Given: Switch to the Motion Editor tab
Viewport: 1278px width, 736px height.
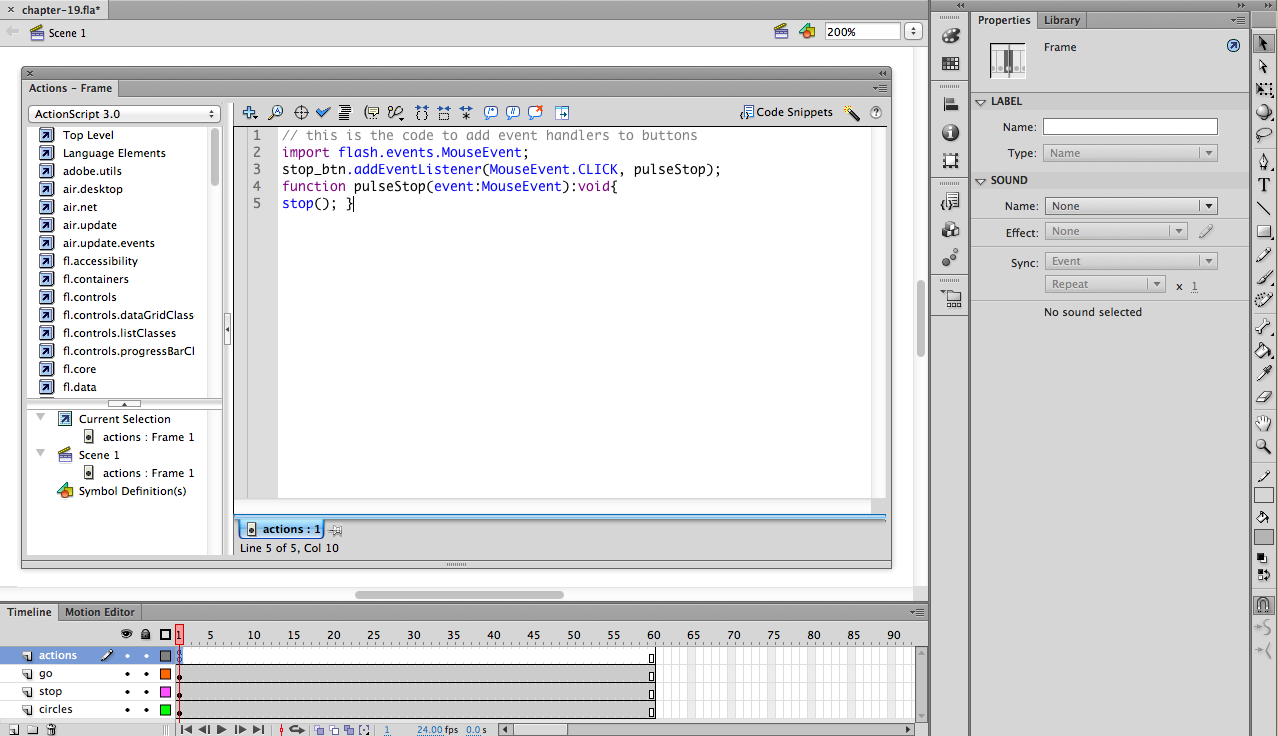Looking at the screenshot, I should click(99, 611).
